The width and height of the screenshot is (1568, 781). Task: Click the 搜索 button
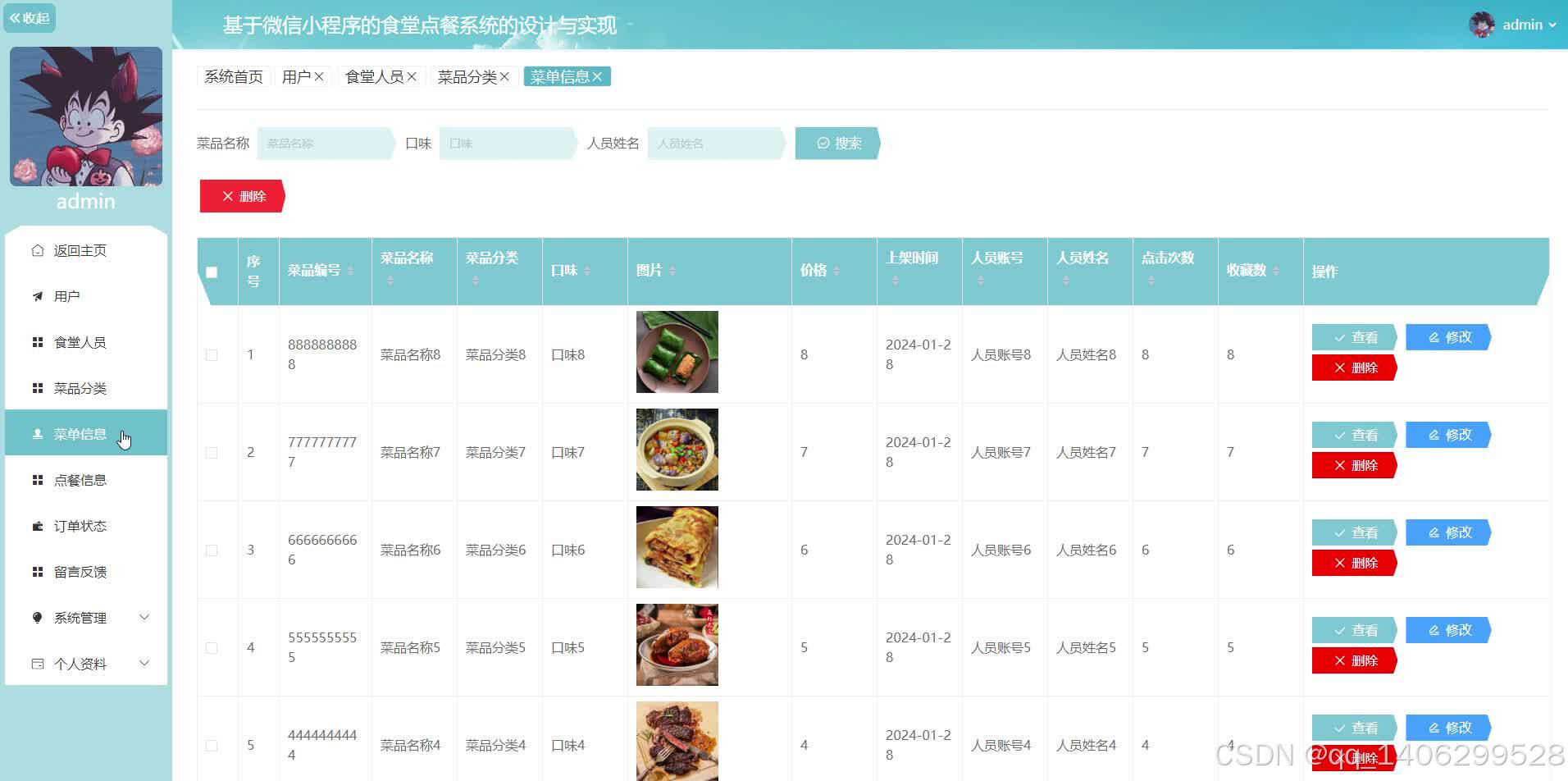click(838, 144)
